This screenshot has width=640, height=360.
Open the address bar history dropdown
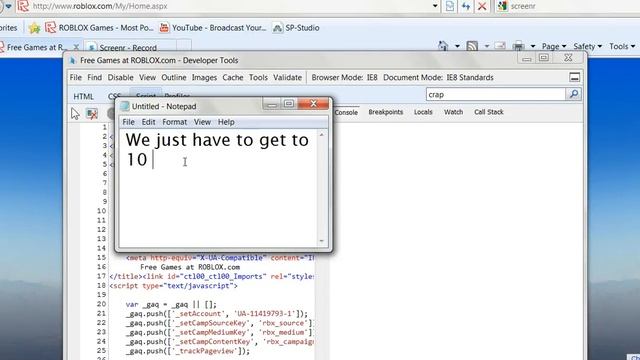click(435, 6)
